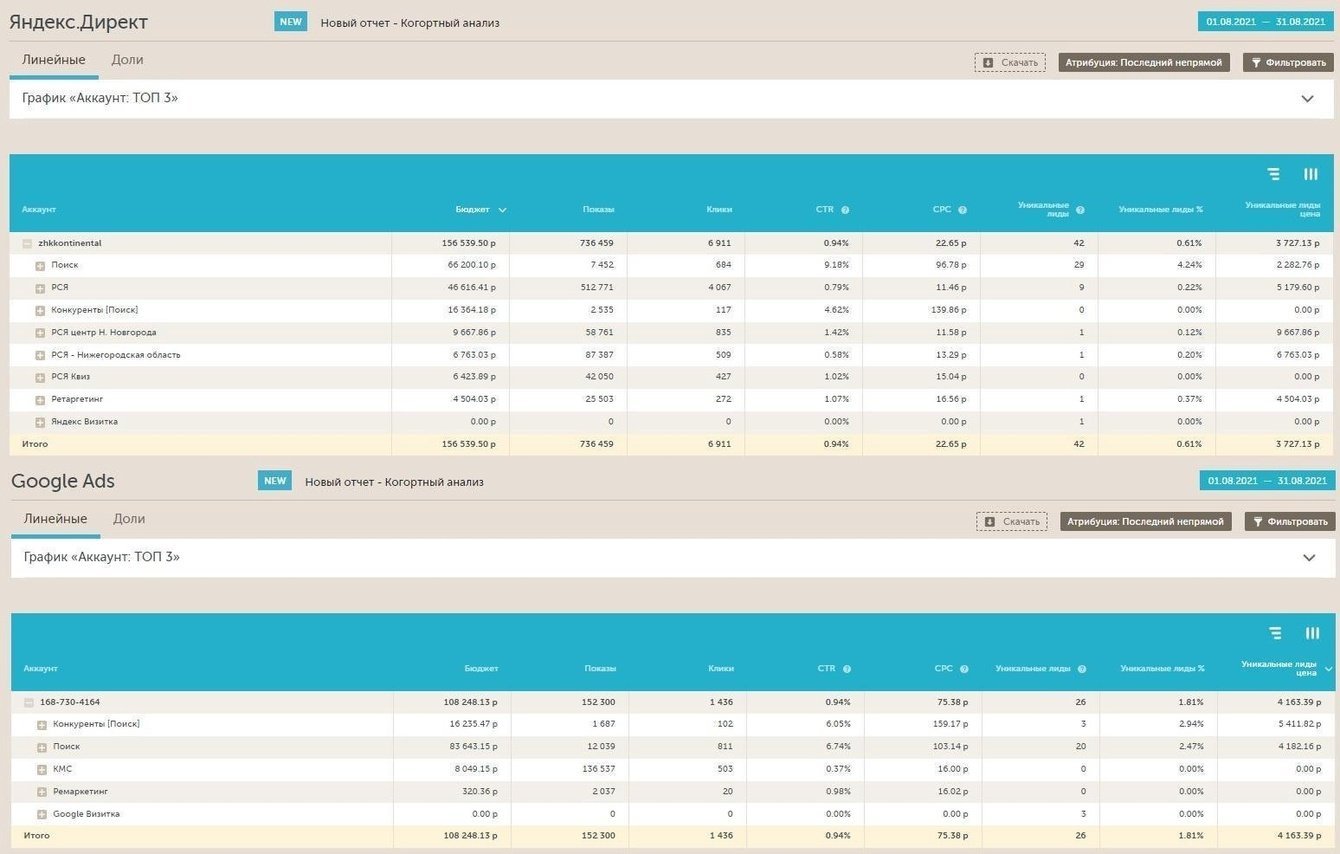Viewport: 1340px width, 854px height.
Task: Open column settings icon in Яндекс.Директ table
Action: [1311, 174]
